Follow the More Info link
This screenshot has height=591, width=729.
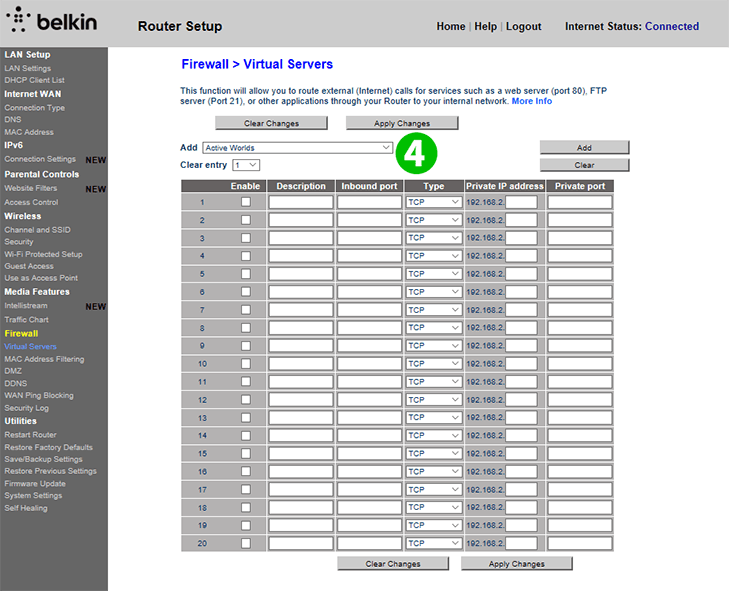532,101
